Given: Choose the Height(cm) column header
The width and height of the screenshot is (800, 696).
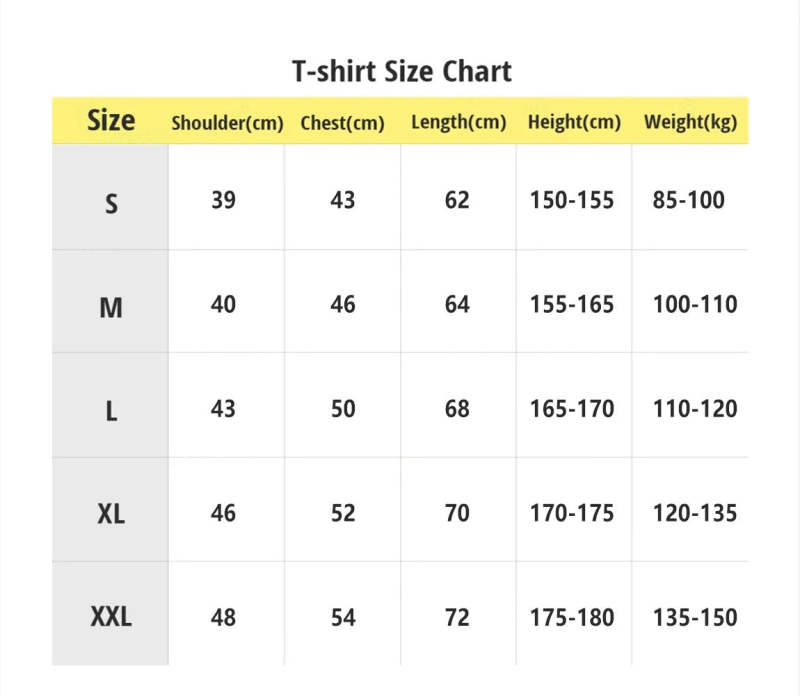Looking at the screenshot, I should click(x=574, y=123).
